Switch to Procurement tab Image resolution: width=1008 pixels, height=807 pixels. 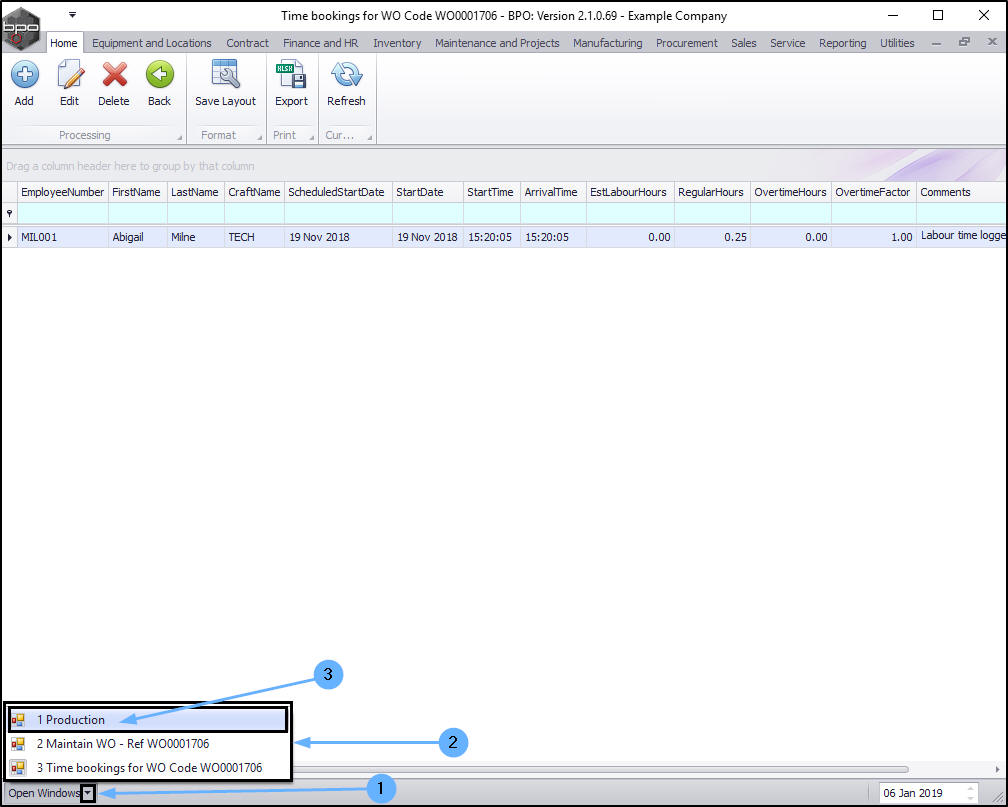tap(687, 43)
